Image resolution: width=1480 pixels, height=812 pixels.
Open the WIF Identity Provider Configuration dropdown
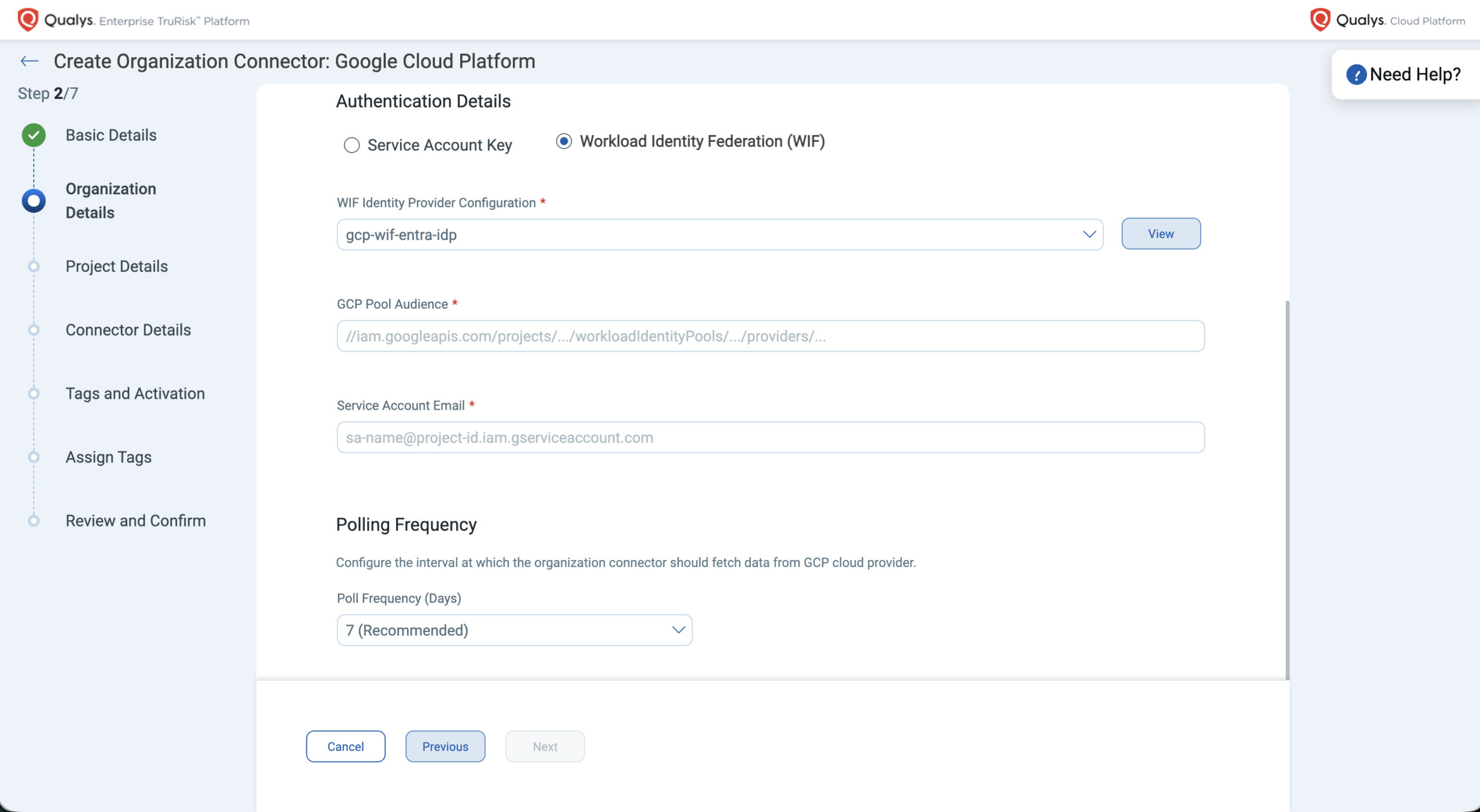point(720,235)
